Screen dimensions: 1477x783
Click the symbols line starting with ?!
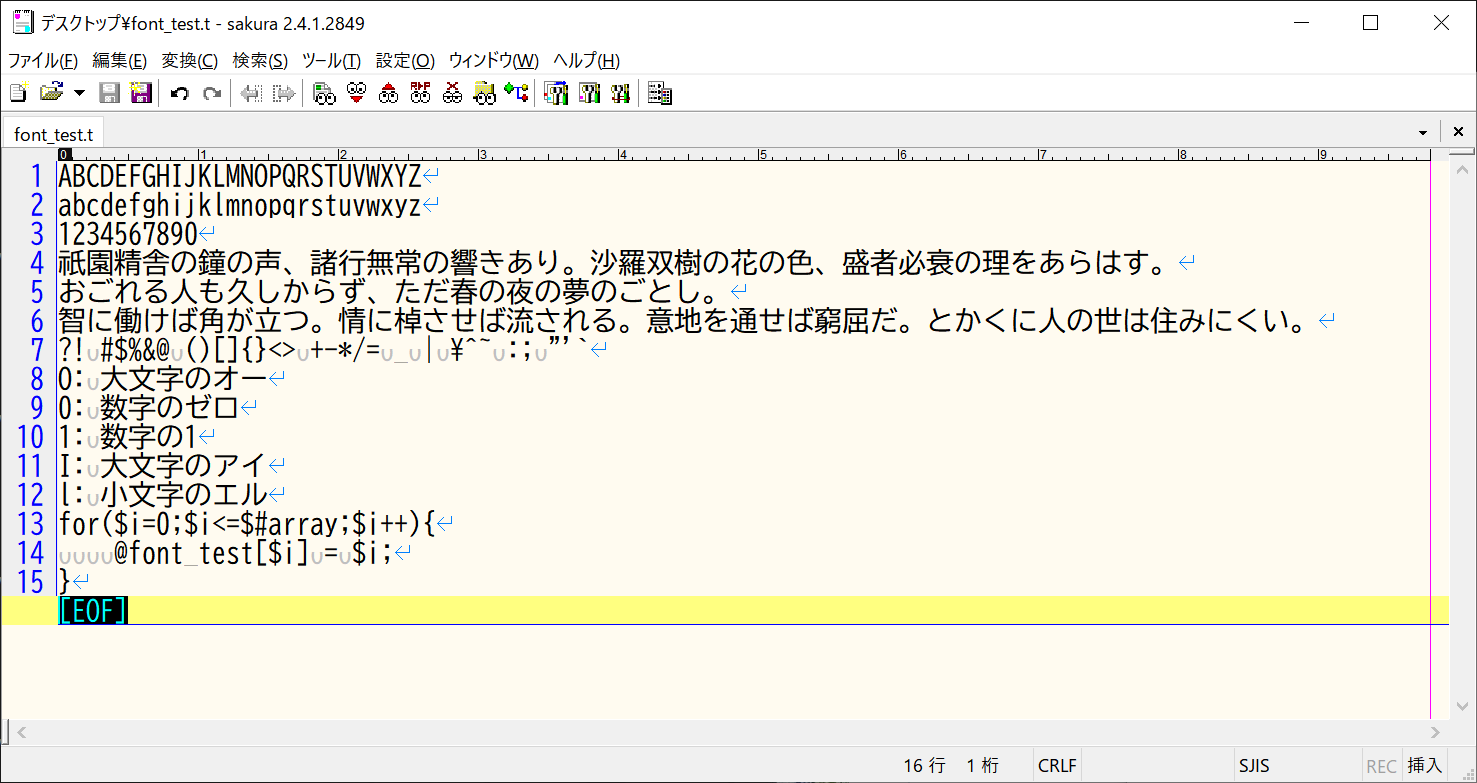(x=324, y=351)
